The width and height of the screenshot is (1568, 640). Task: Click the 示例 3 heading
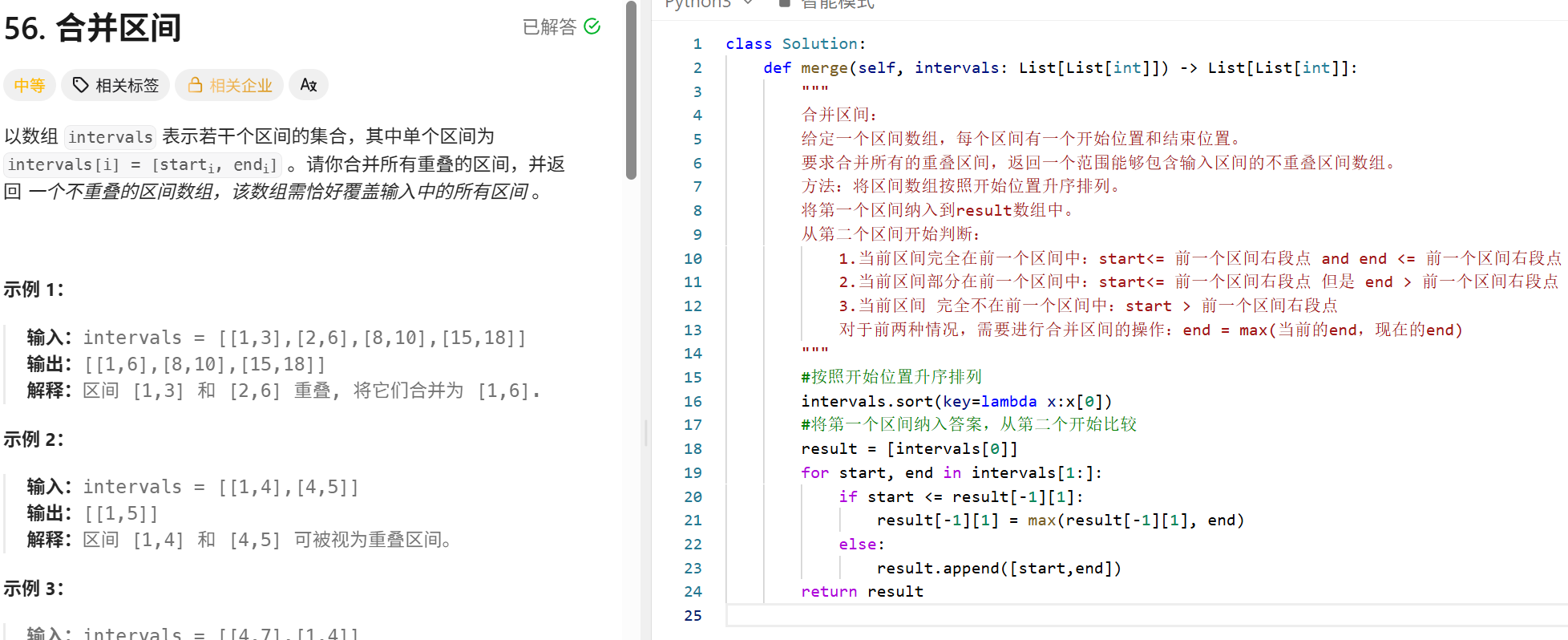(34, 589)
